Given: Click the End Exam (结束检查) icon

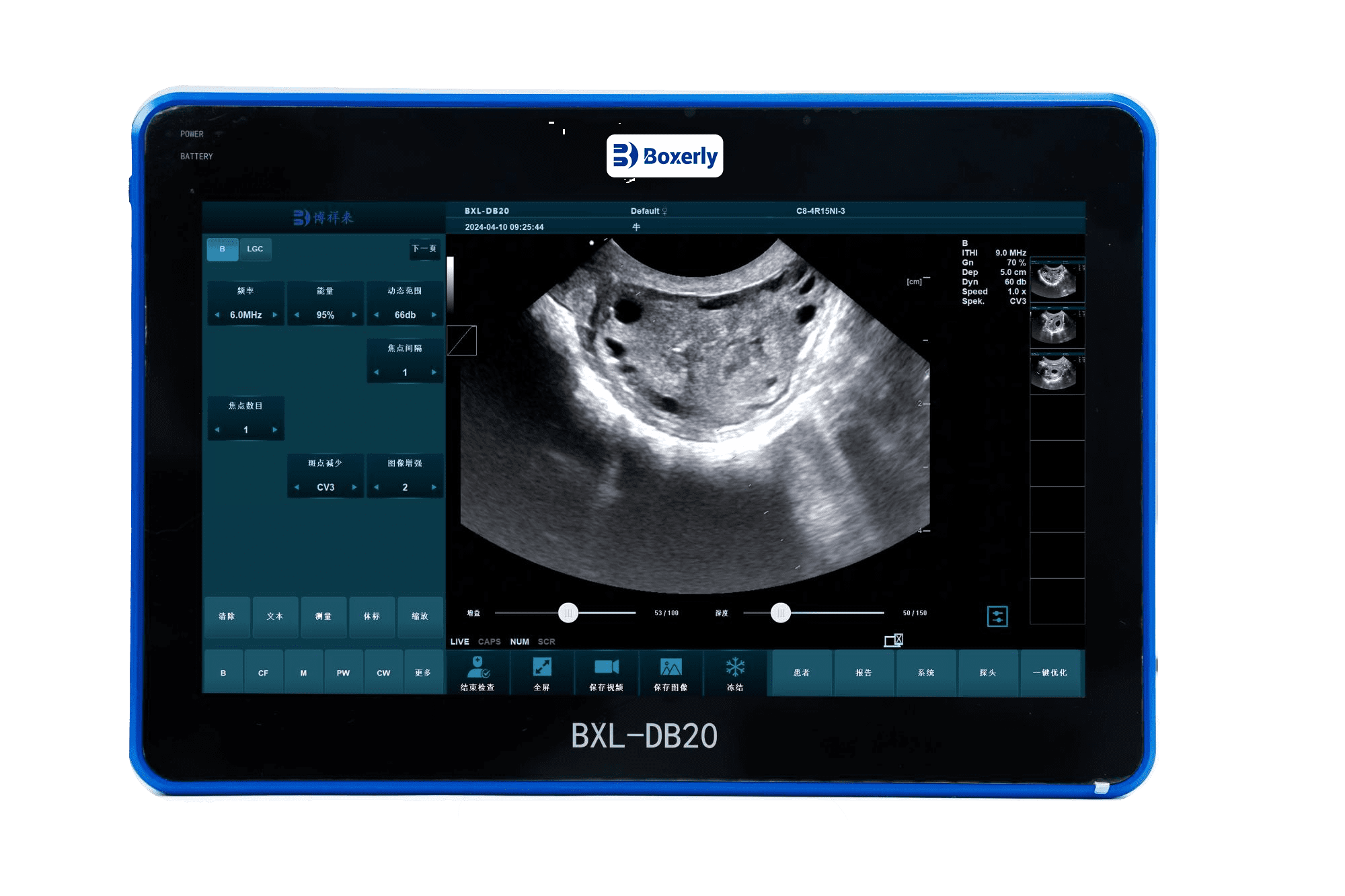Looking at the screenshot, I should [477, 667].
